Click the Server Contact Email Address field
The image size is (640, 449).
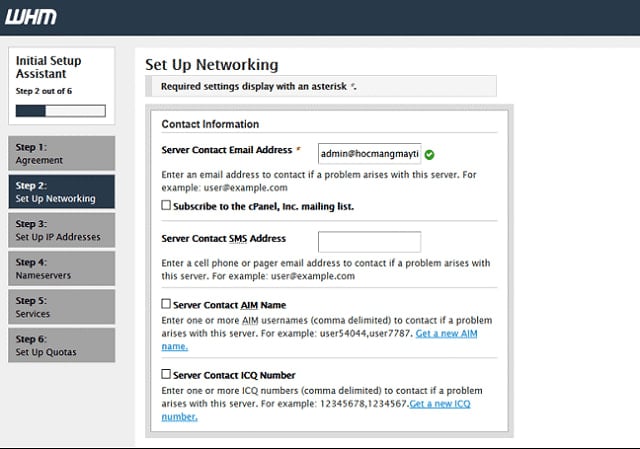[368, 154]
